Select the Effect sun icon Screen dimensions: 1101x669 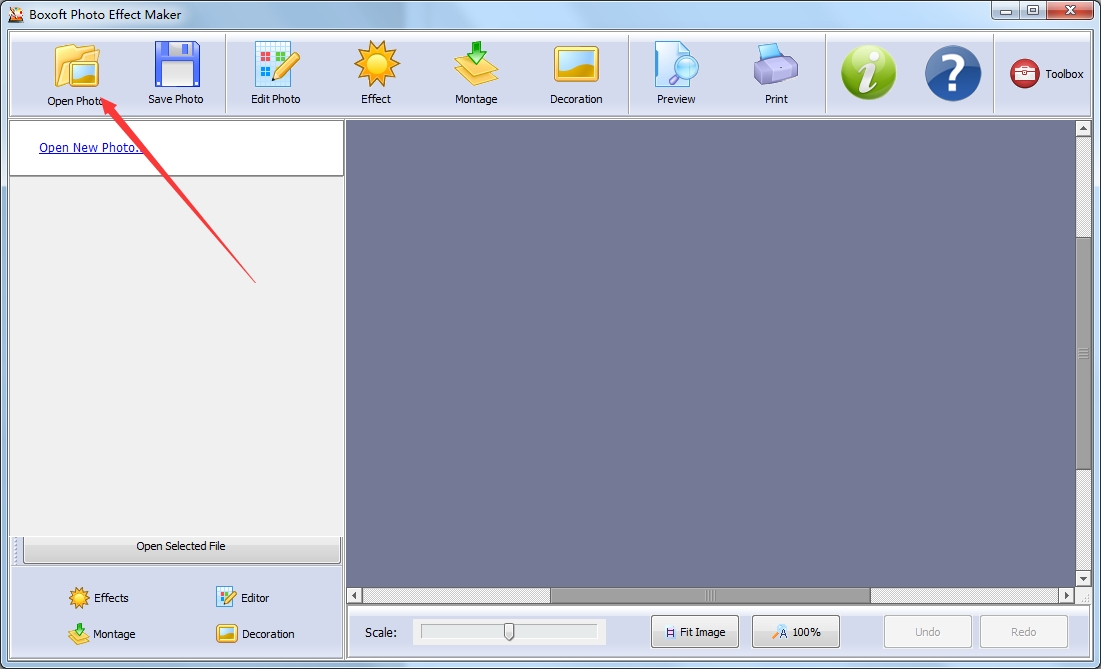click(x=376, y=64)
